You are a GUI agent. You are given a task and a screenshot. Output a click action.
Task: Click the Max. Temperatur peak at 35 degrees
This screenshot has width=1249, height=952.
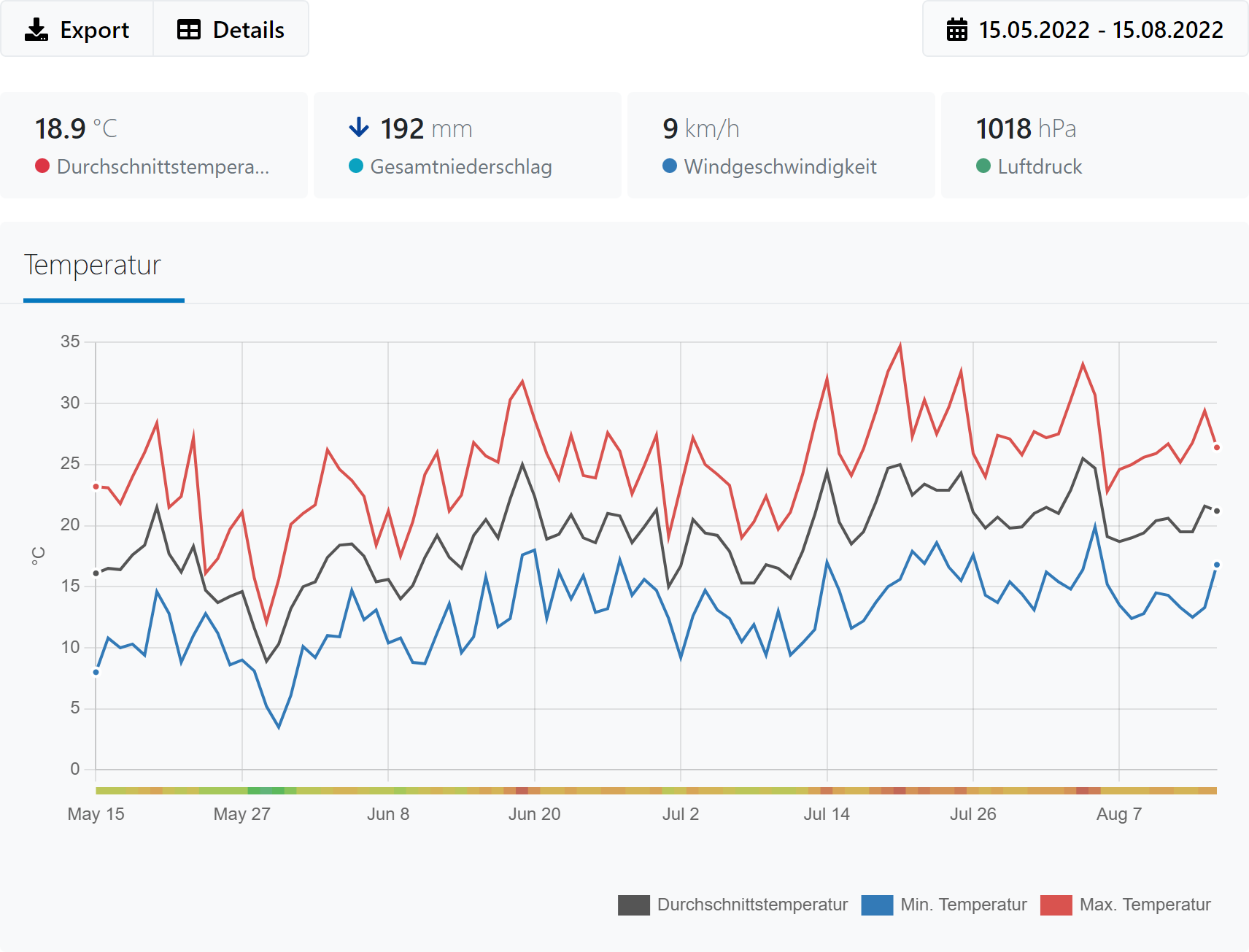pyautogui.click(x=900, y=344)
